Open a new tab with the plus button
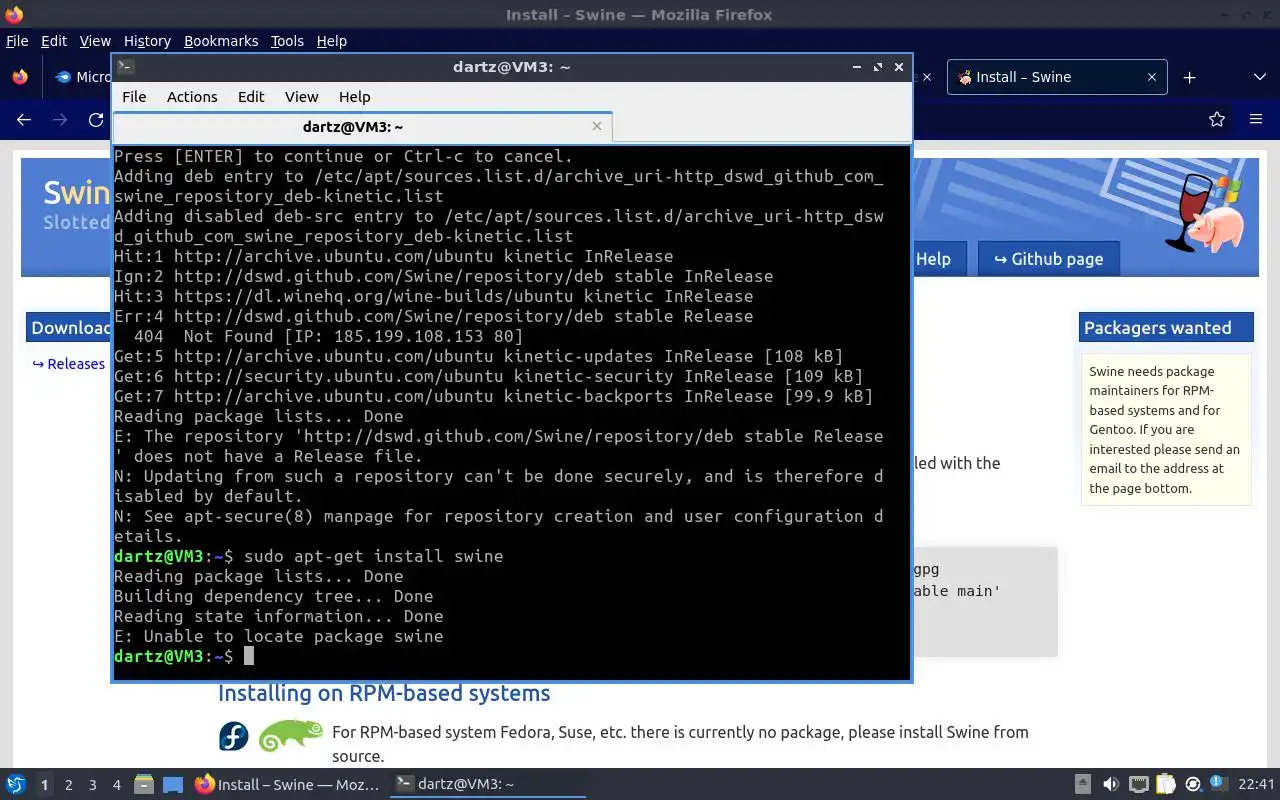Screen dimensions: 1280x800 1189,77
